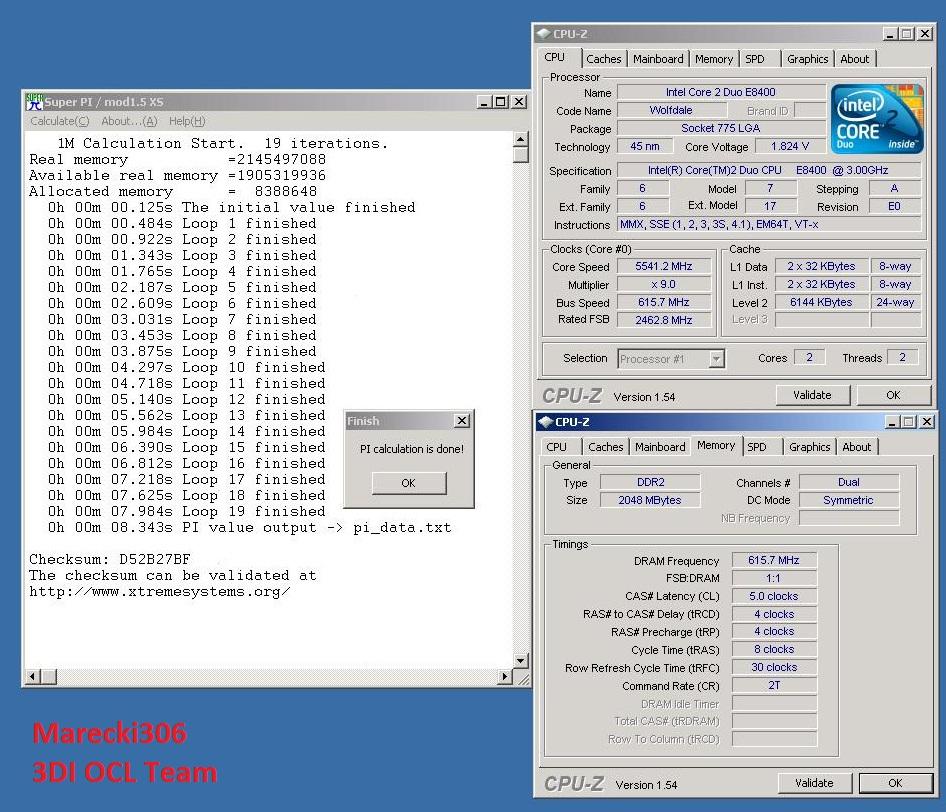Select CPU tab in lower CPU-Z window
The image size is (946, 812).
[x=556, y=447]
